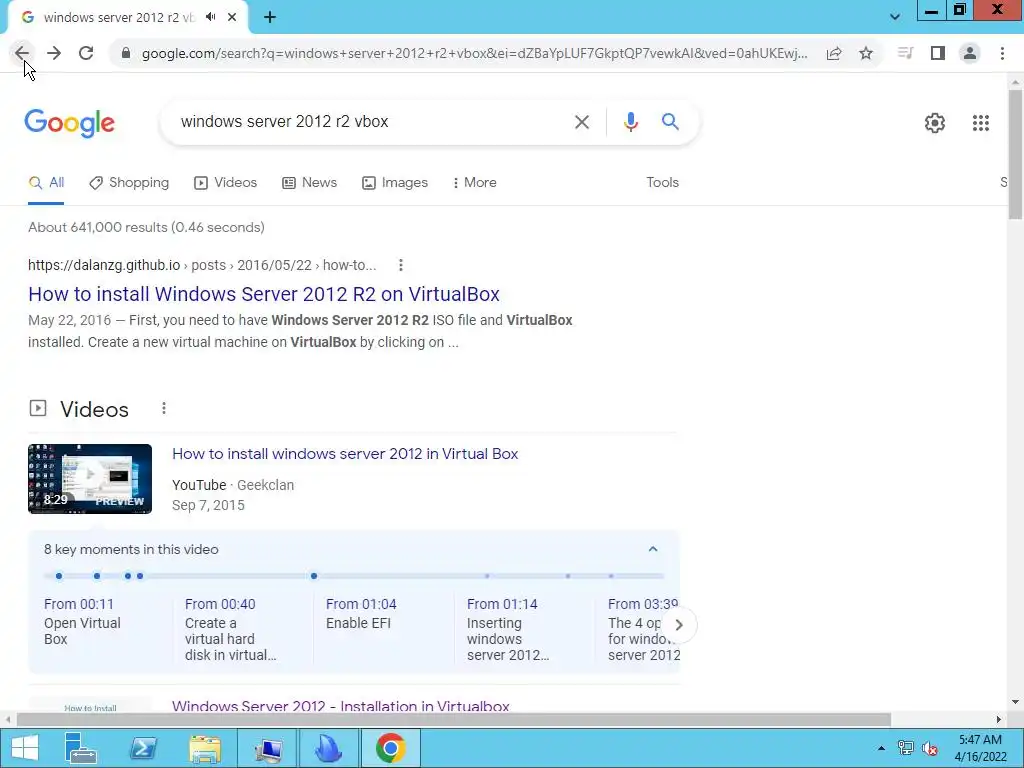Open Google quick settings gear
Viewport: 1024px width, 768px height.
(x=935, y=123)
